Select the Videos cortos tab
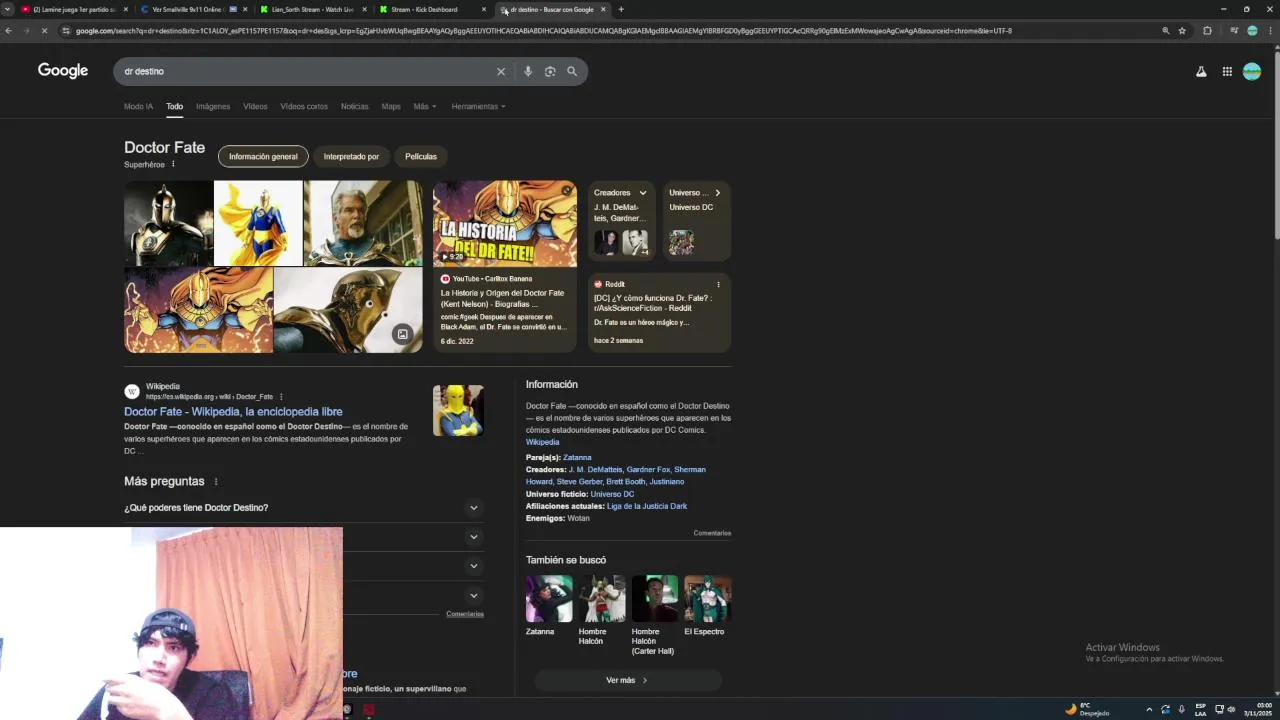Screen dimensions: 1280x720 pos(304,106)
